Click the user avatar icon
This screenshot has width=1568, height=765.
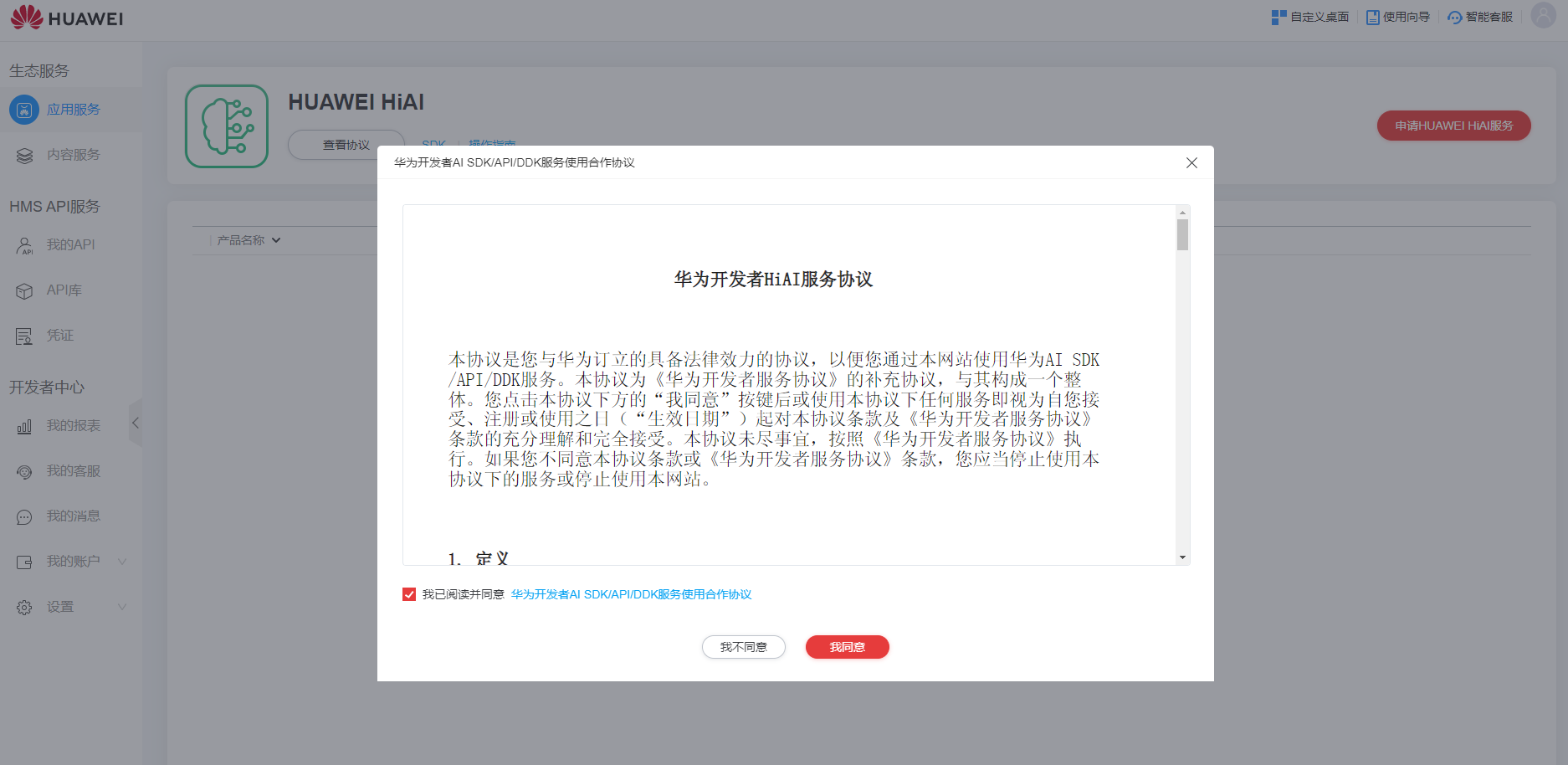click(x=1543, y=16)
